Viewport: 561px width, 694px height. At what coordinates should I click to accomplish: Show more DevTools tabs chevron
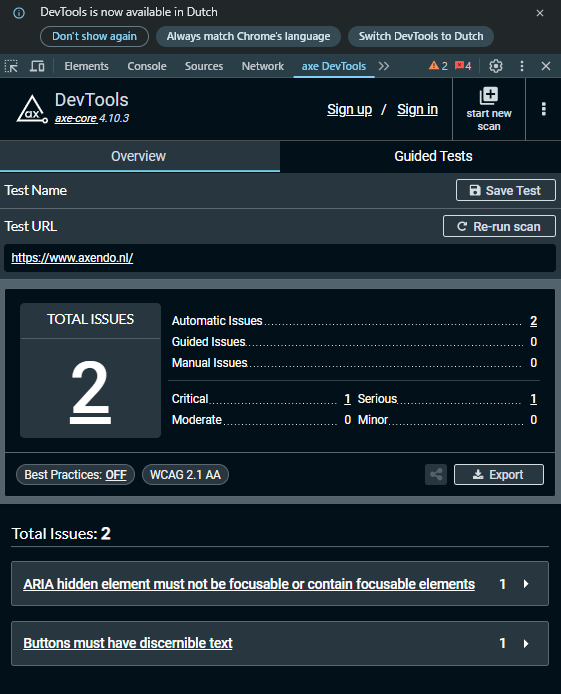point(384,66)
